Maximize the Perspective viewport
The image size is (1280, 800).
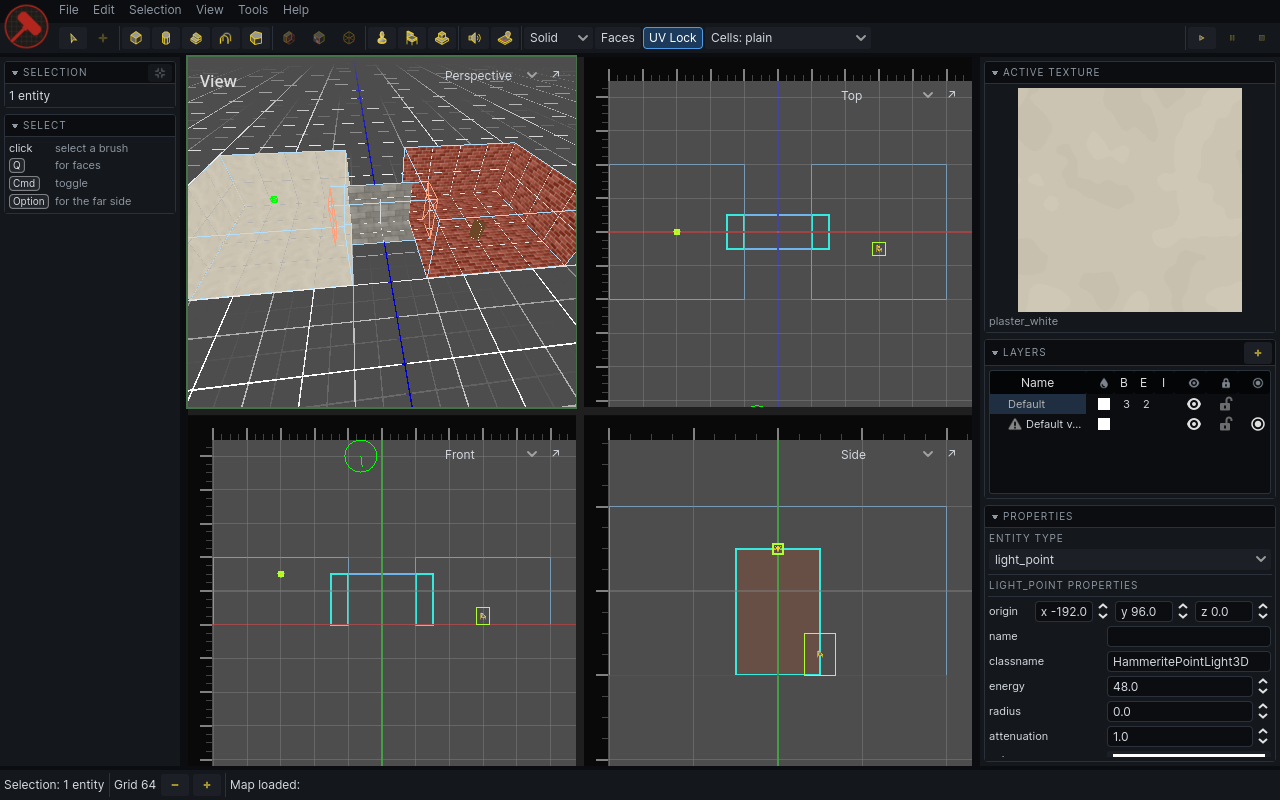point(556,75)
